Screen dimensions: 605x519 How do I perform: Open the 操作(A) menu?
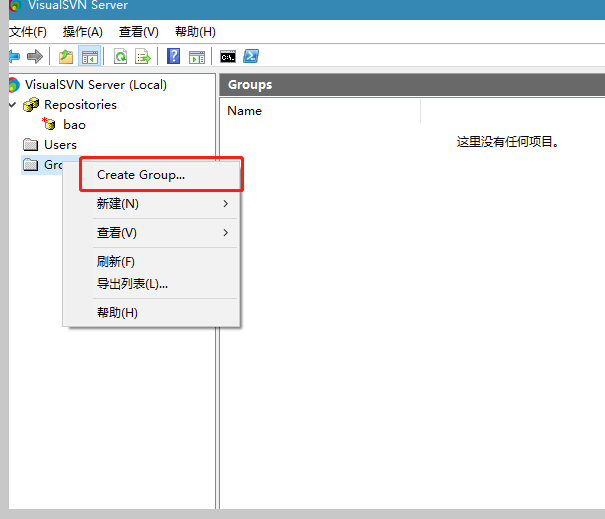pyautogui.click(x=83, y=32)
